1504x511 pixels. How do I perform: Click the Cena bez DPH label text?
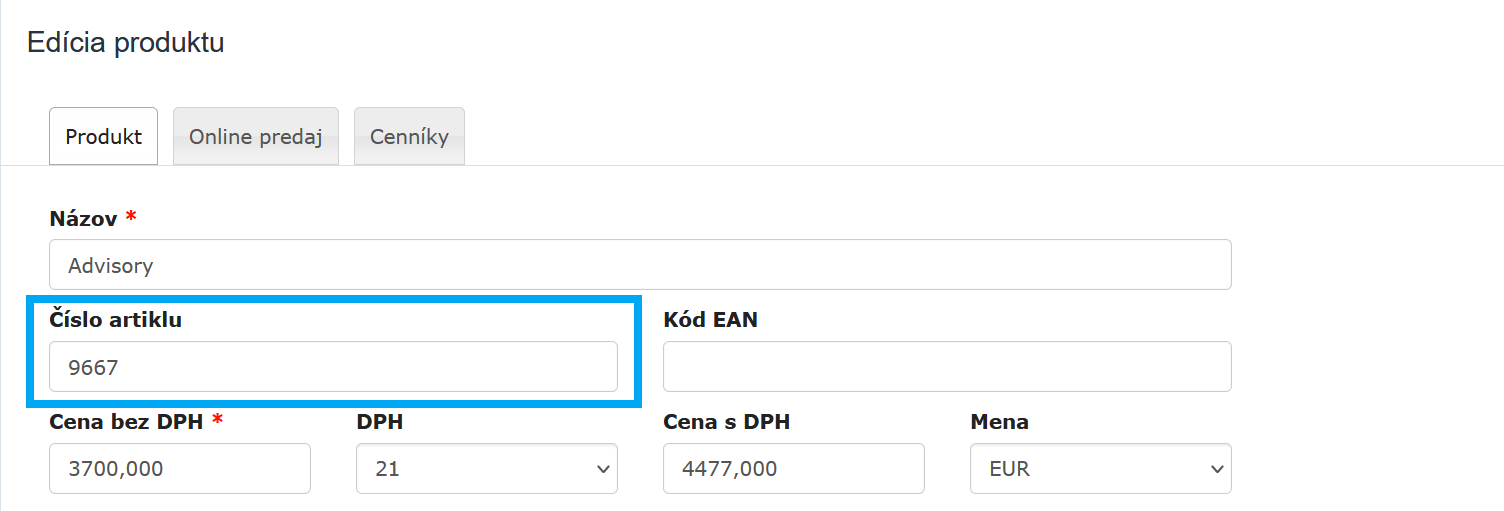click(x=126, y=422)
